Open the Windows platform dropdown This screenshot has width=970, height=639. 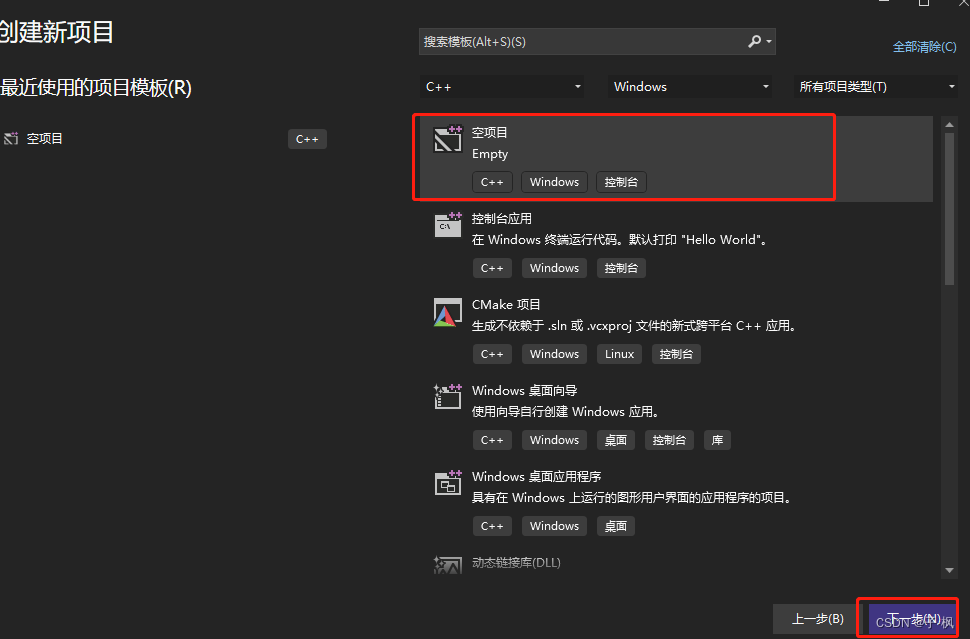coord(689,87)
